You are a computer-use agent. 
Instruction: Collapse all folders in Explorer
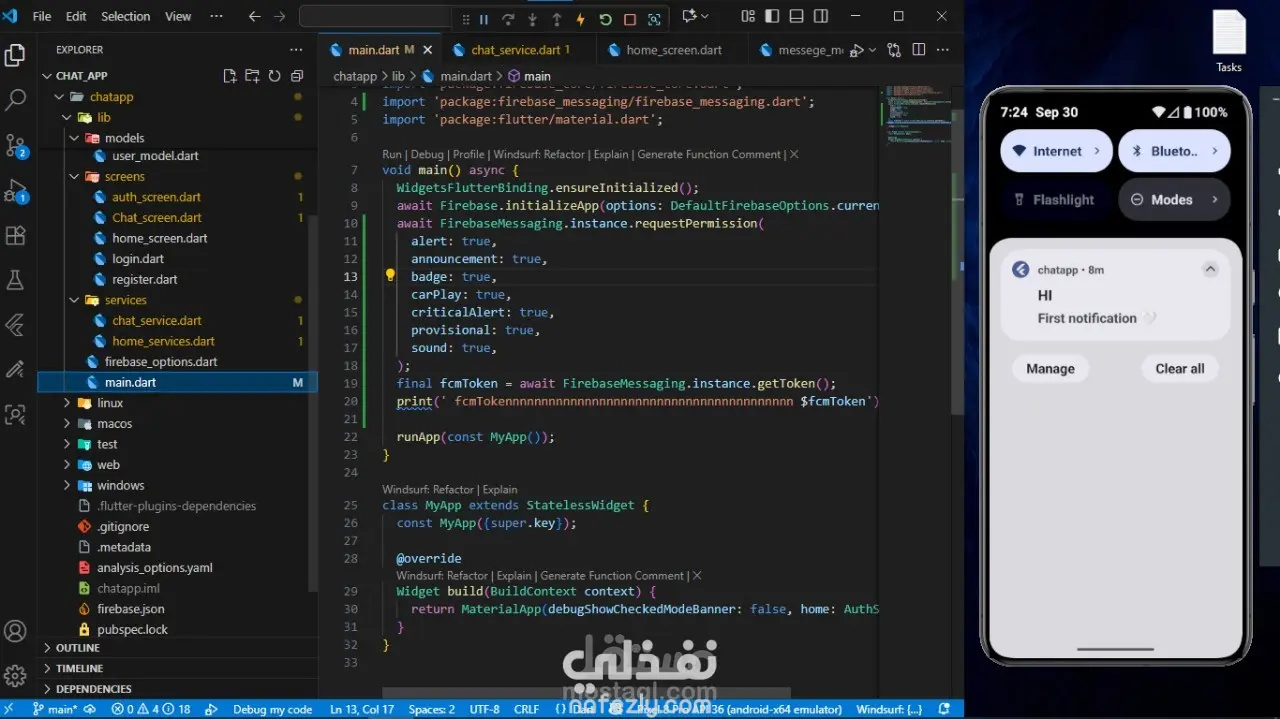pyautogui.click(x=296, y=76)
